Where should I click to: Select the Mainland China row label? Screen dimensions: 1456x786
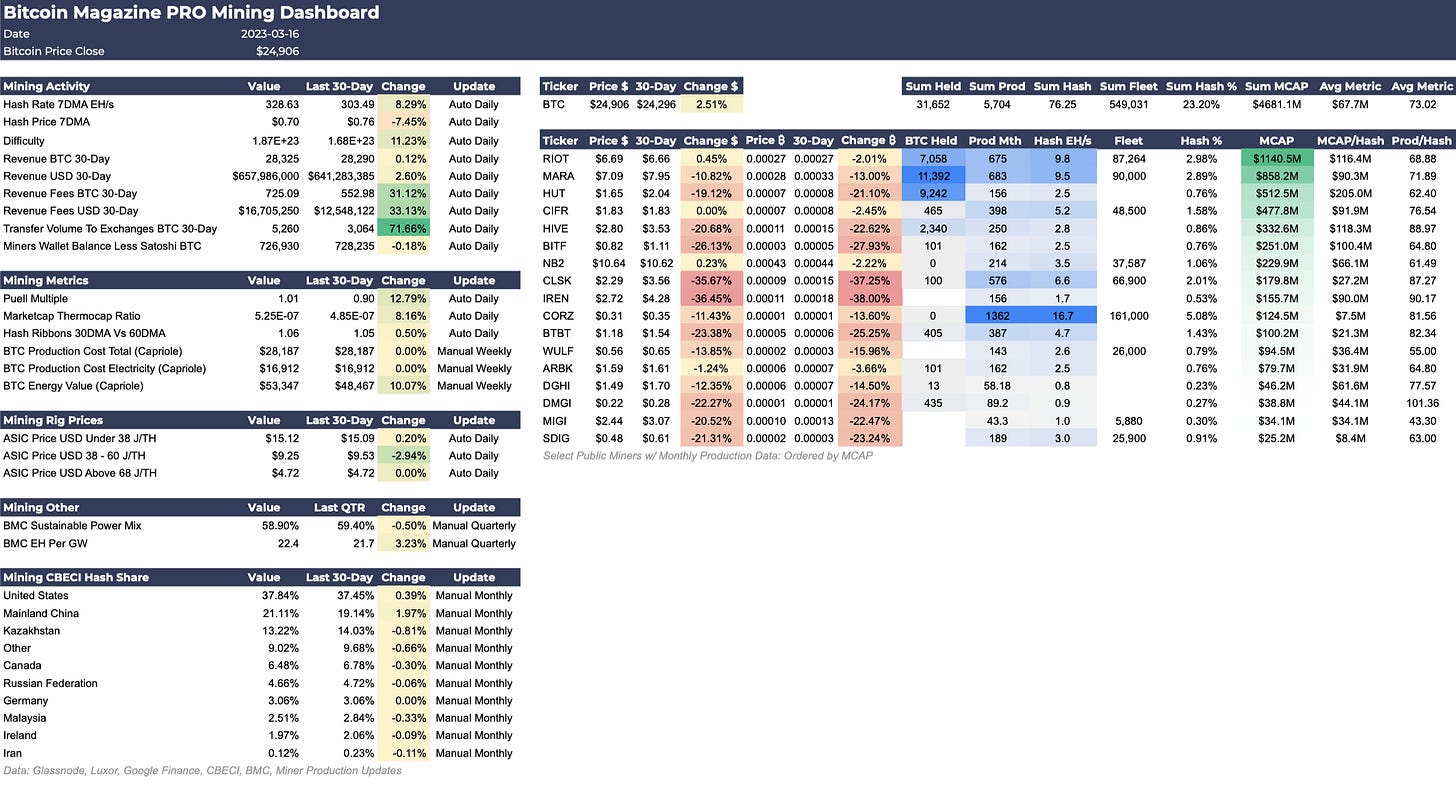tap(41, 613)
